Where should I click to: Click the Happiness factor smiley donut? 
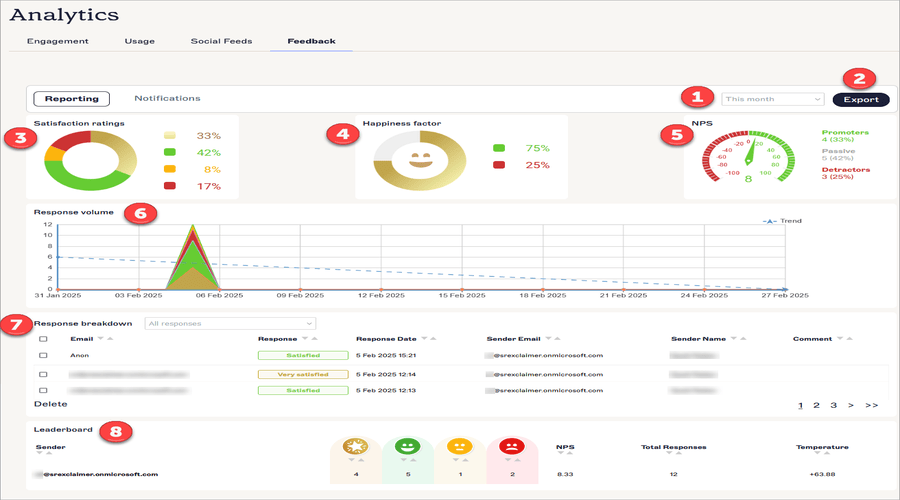pyautogui.click(x=420, y=160)
